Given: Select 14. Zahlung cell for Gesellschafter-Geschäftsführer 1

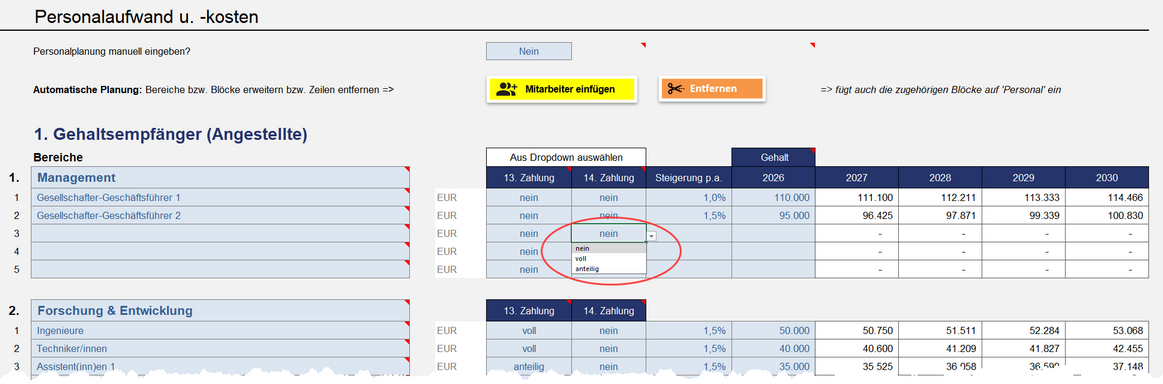Looking at the screenshot, I should 609,198.
